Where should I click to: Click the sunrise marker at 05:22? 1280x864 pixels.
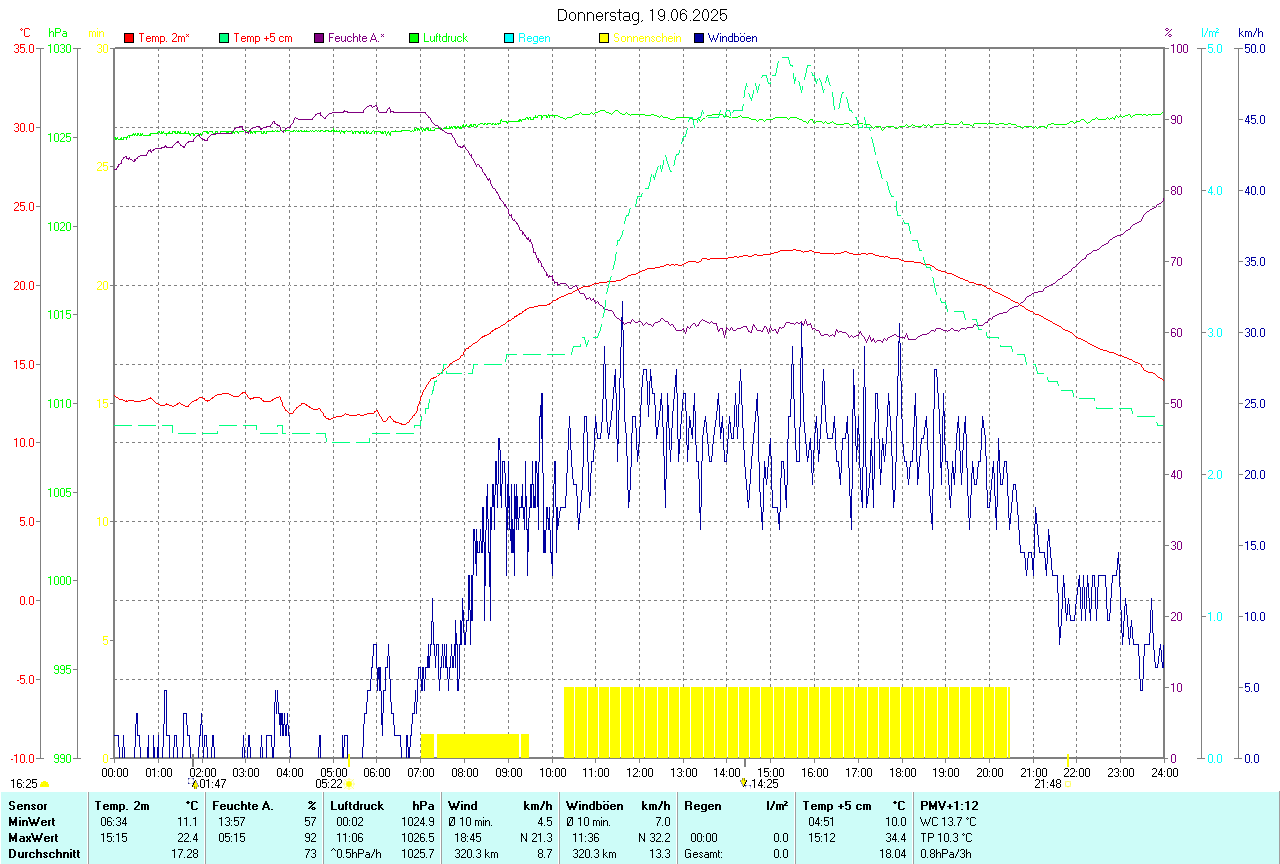point(348,784)
